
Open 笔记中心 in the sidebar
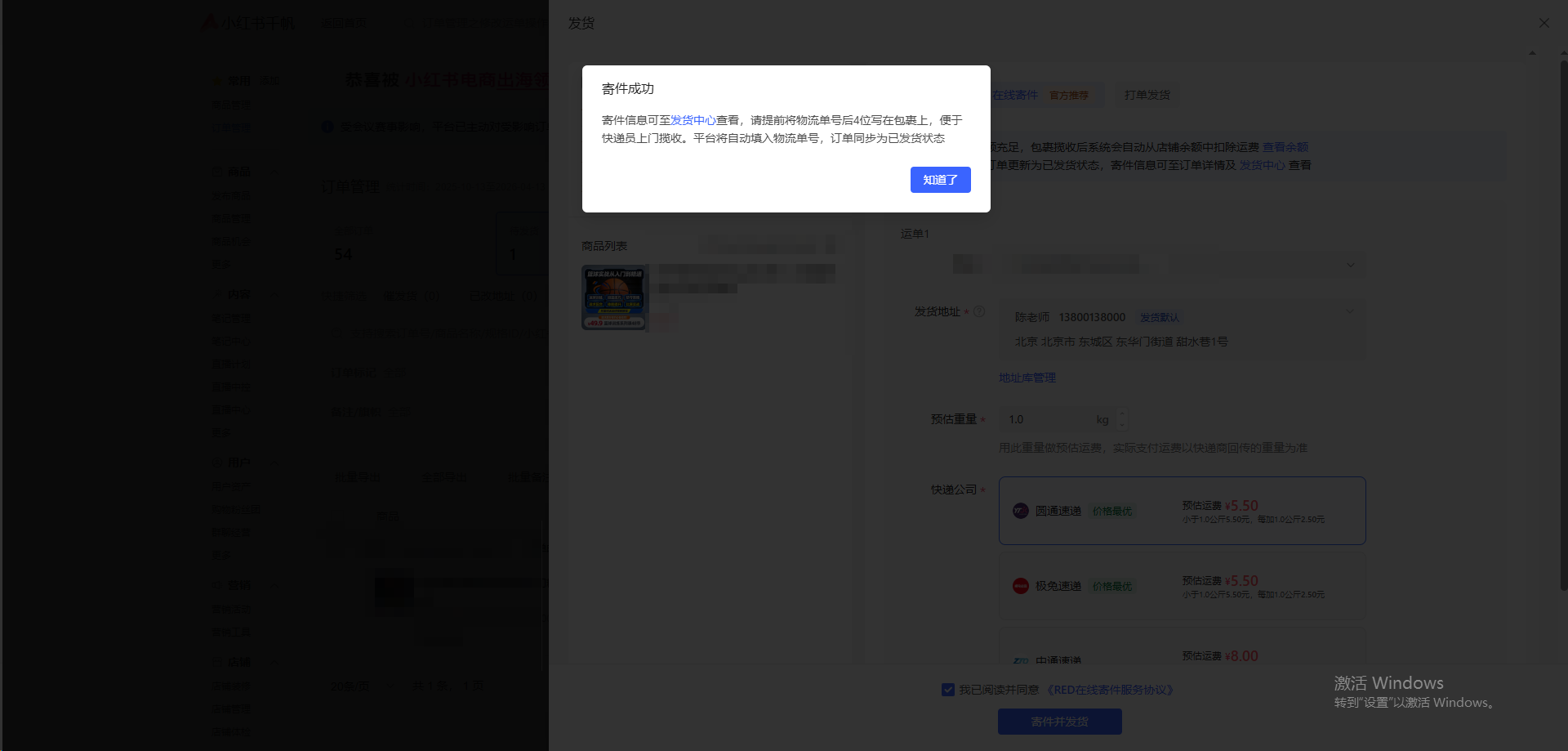pyautogui.click(x=231, y=342)
